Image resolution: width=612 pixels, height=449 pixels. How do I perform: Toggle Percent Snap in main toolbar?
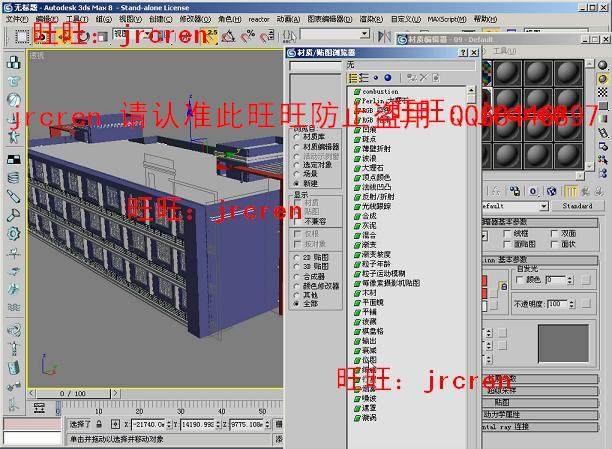(248, 36)
